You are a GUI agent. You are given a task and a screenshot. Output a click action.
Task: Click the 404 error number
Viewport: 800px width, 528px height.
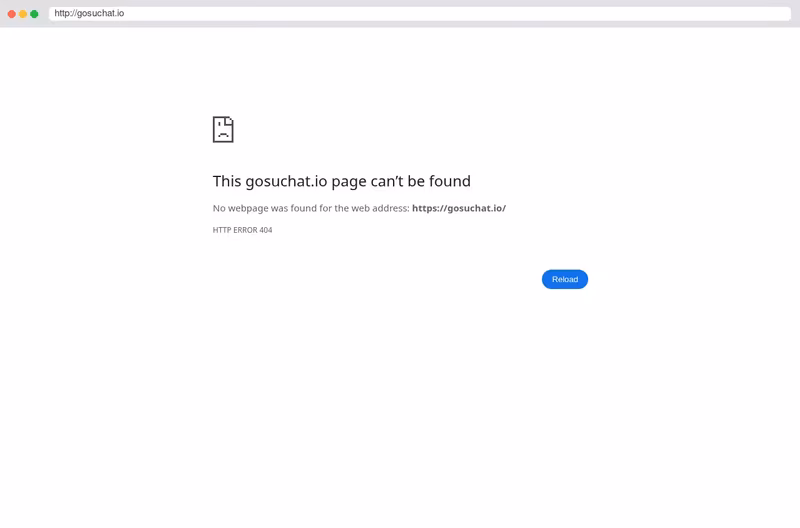(x=266, y=230)
